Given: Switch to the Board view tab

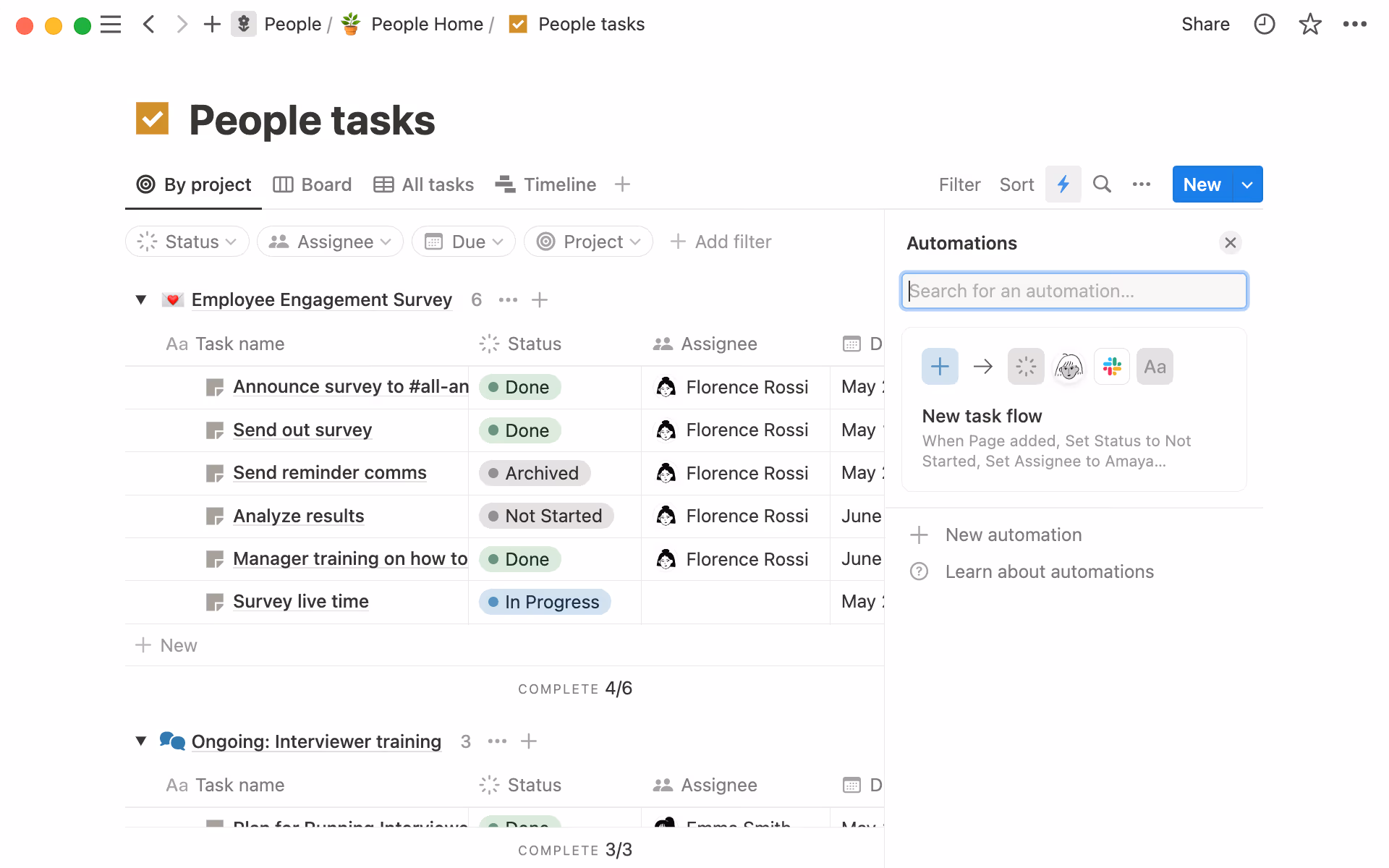Looking at the screenshot, I should click(x=312, y=184).
